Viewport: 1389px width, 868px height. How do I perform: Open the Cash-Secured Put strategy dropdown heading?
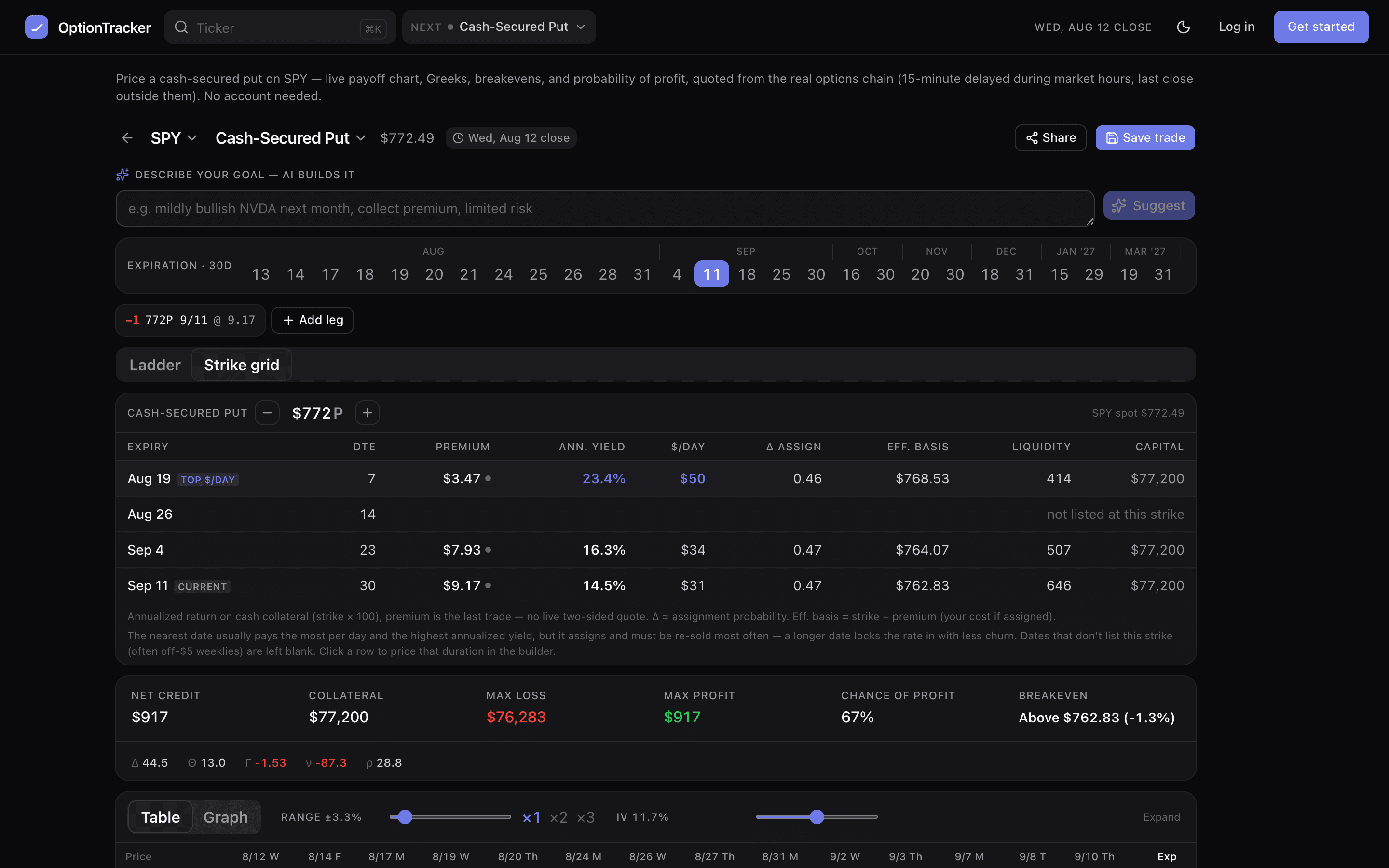pos(290,138)
